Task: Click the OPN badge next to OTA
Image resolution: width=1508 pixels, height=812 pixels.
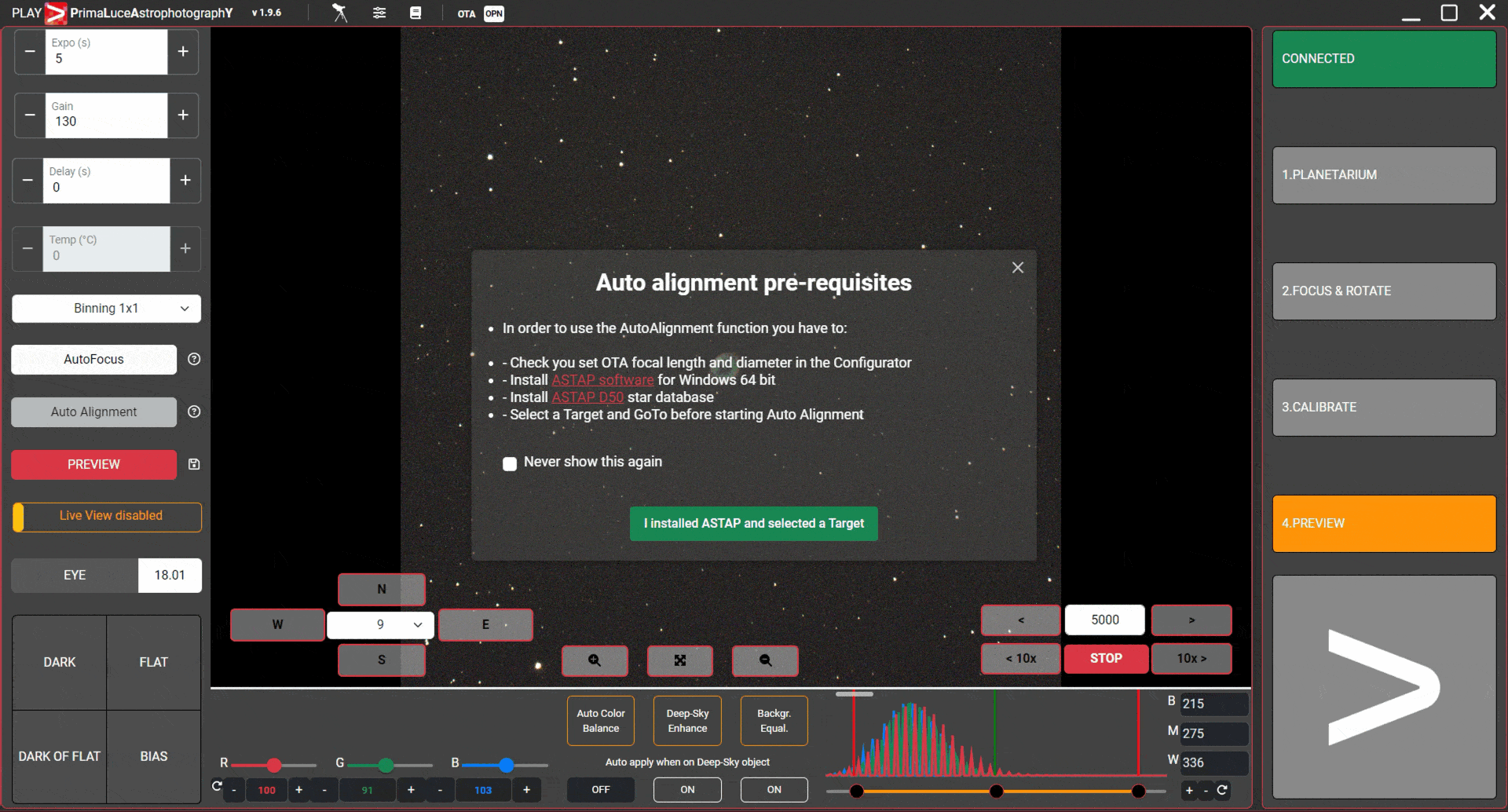Action: (x=494, y=13)
